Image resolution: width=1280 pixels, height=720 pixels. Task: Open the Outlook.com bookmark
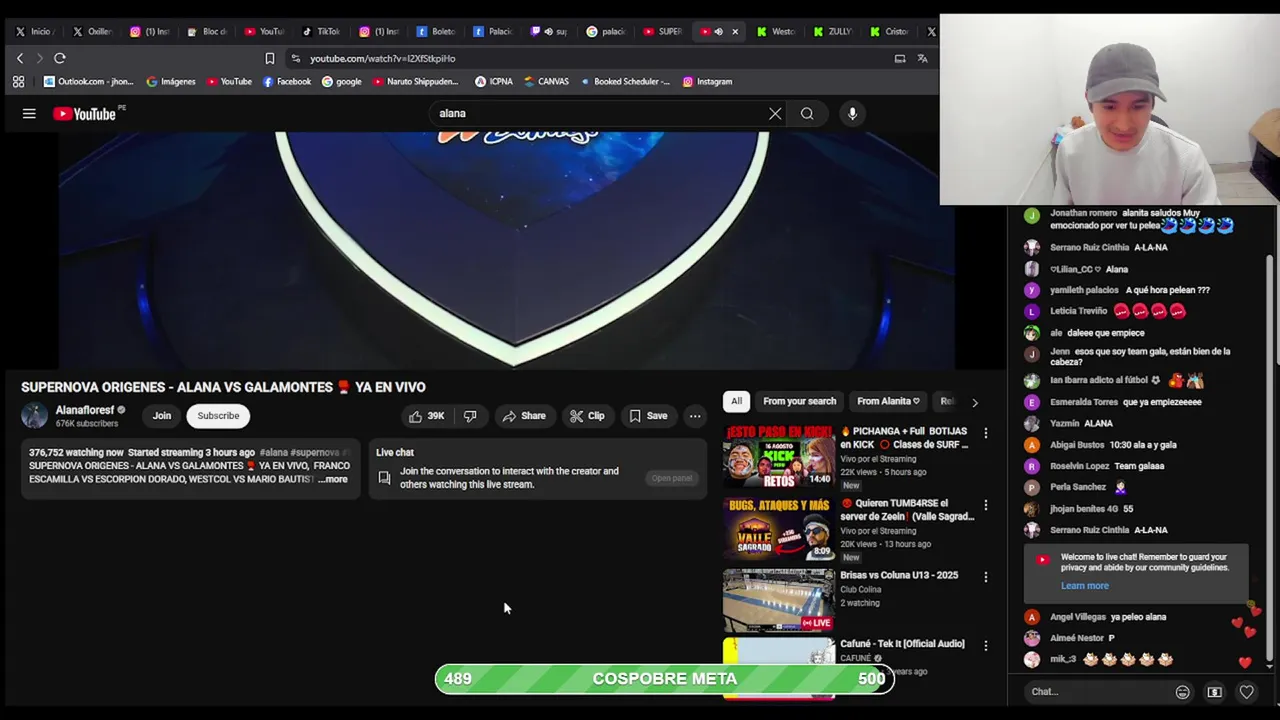click(x=88, y=82)
